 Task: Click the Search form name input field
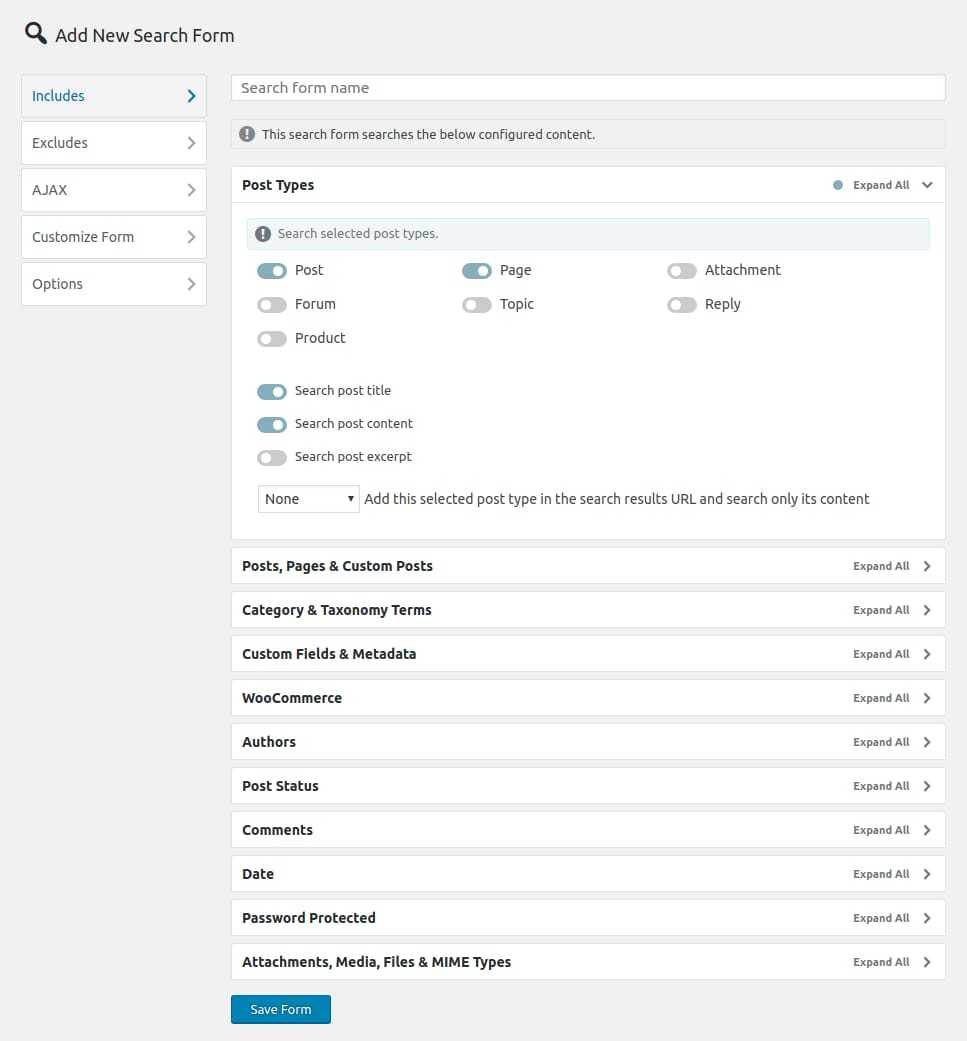pyautogui.click(x=588, y=88)
